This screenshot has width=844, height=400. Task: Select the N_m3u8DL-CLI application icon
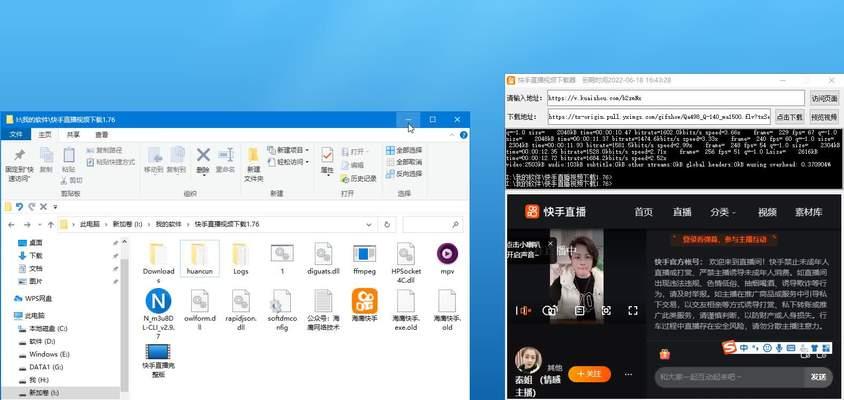pyautogui.click(x=158, y=300)
